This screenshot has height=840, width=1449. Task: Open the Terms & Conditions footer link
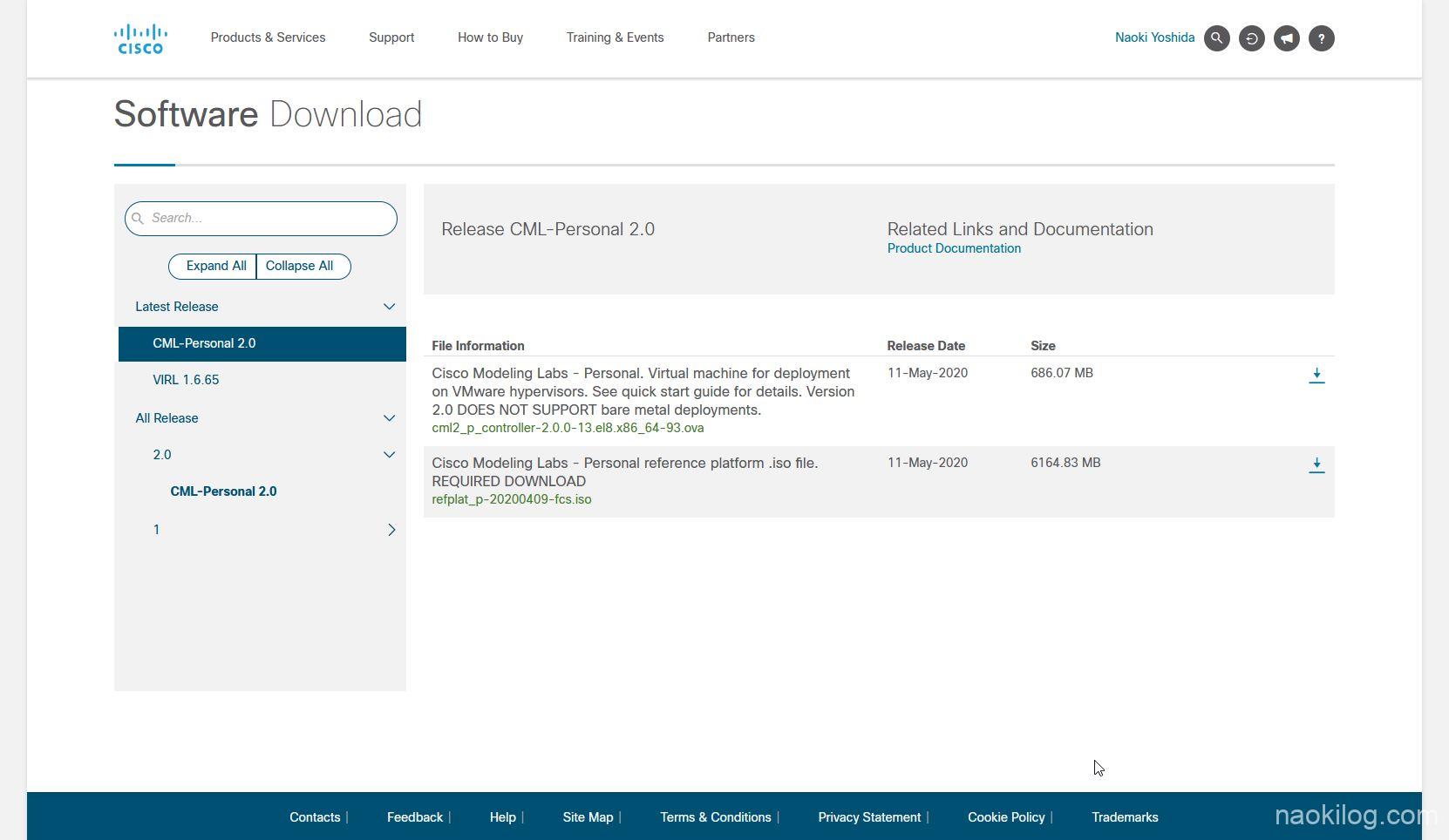point(716,817)
